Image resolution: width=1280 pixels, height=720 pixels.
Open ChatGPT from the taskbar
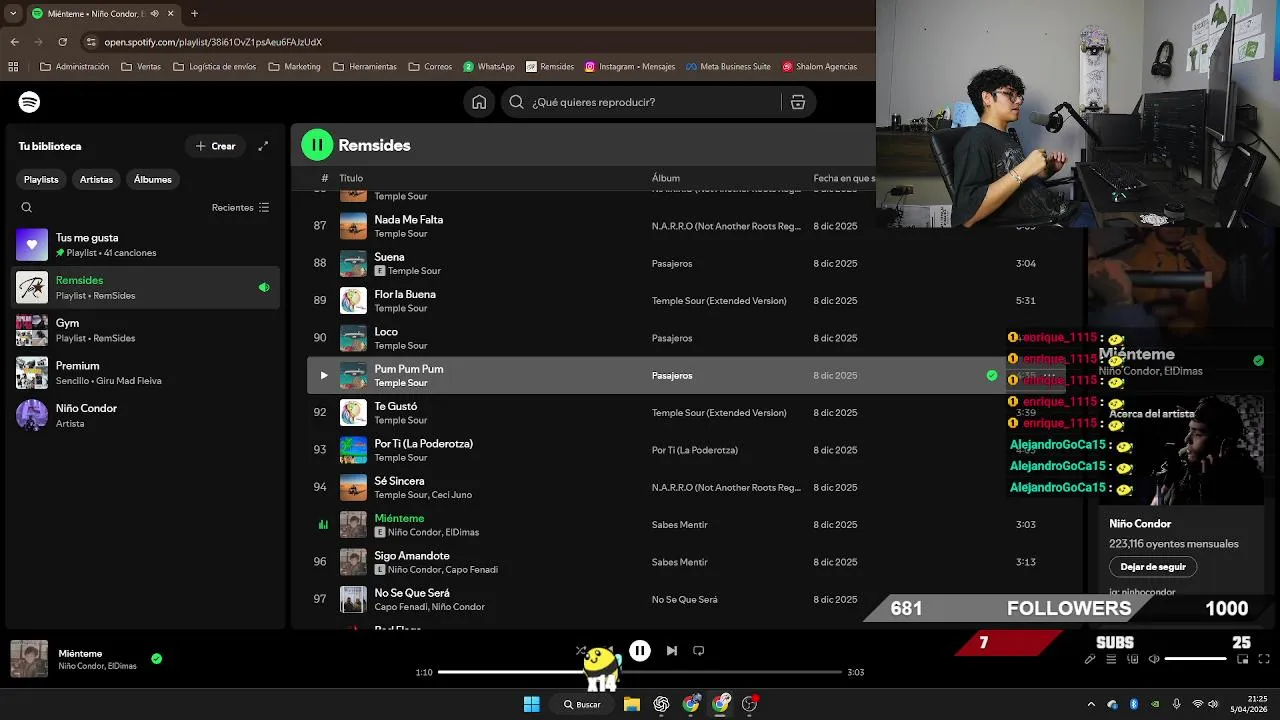661,704
